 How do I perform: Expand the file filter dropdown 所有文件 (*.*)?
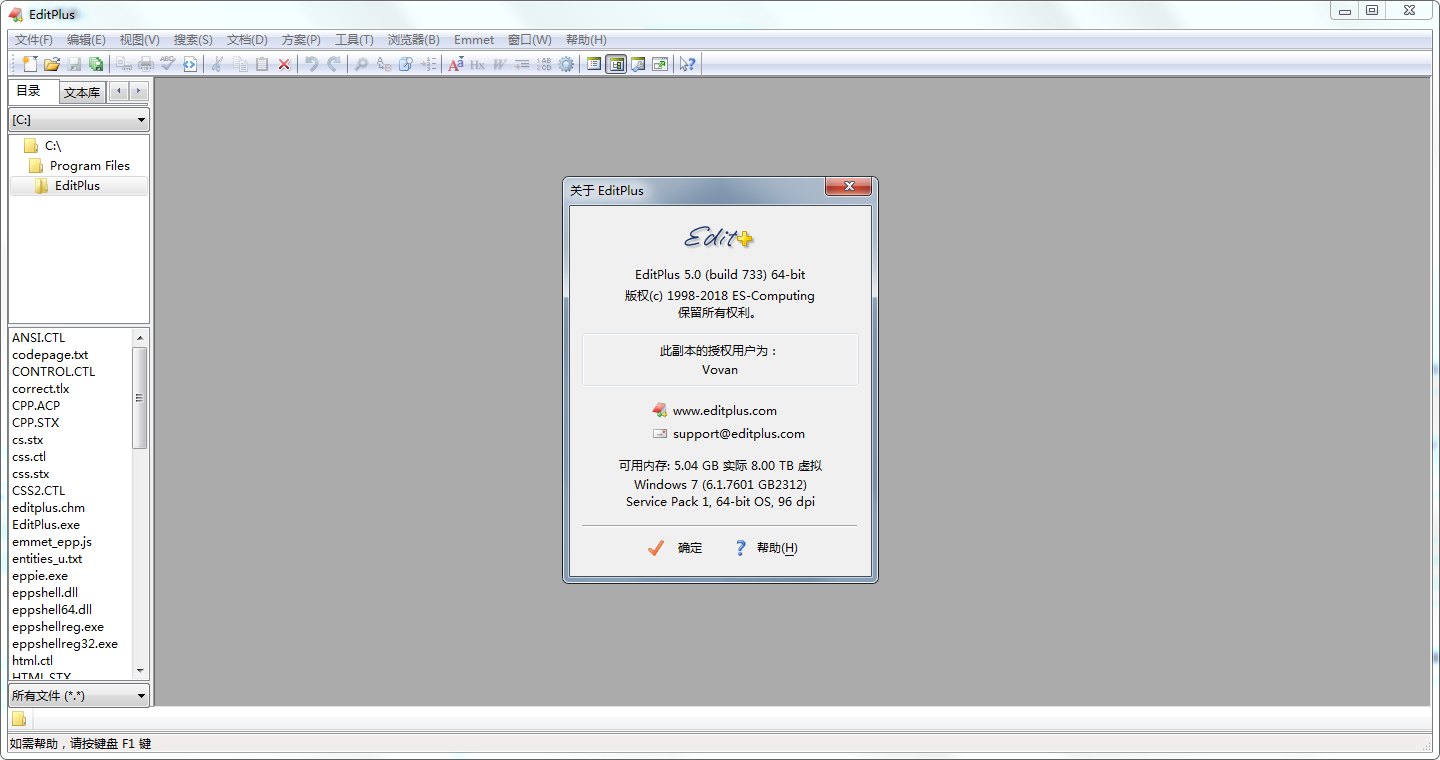click(79, 696)
